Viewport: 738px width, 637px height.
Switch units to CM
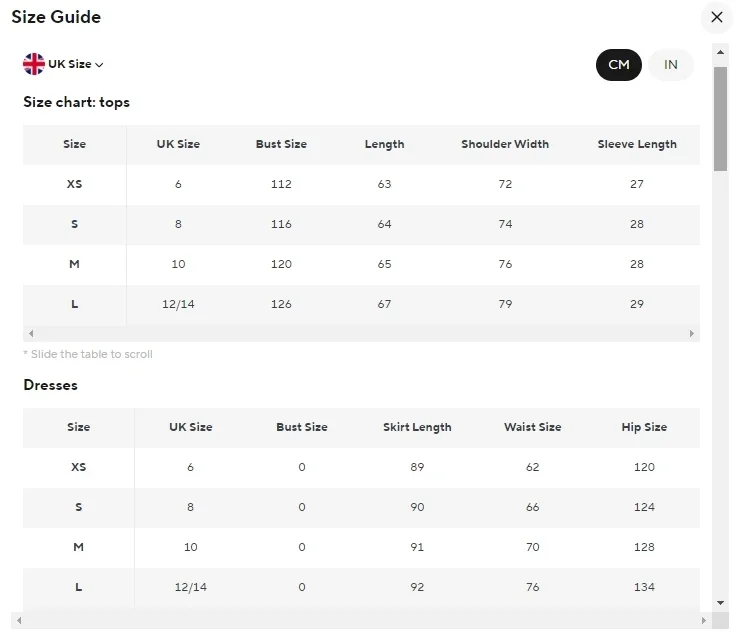point(618,65)
